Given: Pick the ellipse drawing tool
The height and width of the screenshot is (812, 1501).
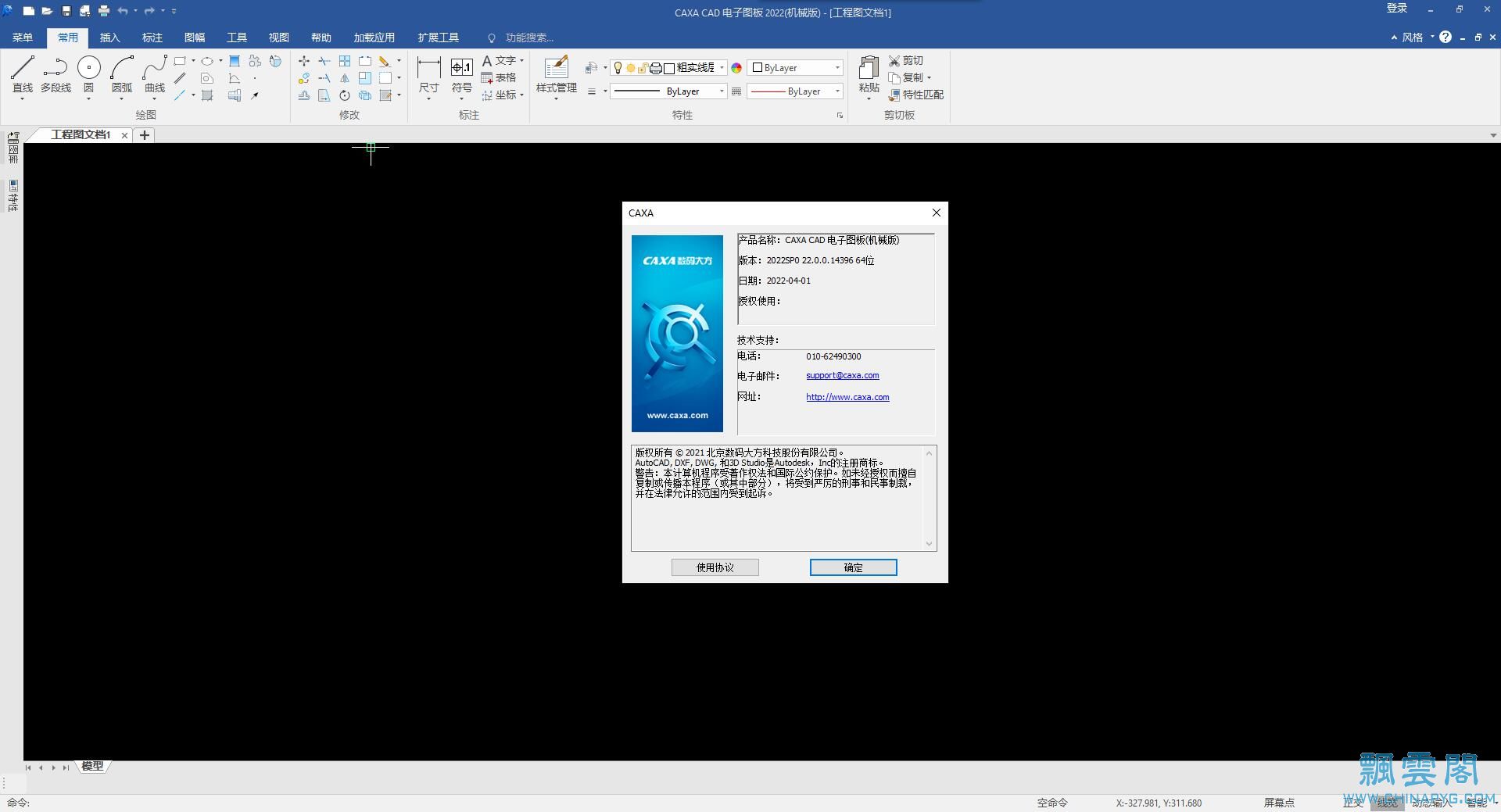Looking at the screenshot, I should [207, 61].
